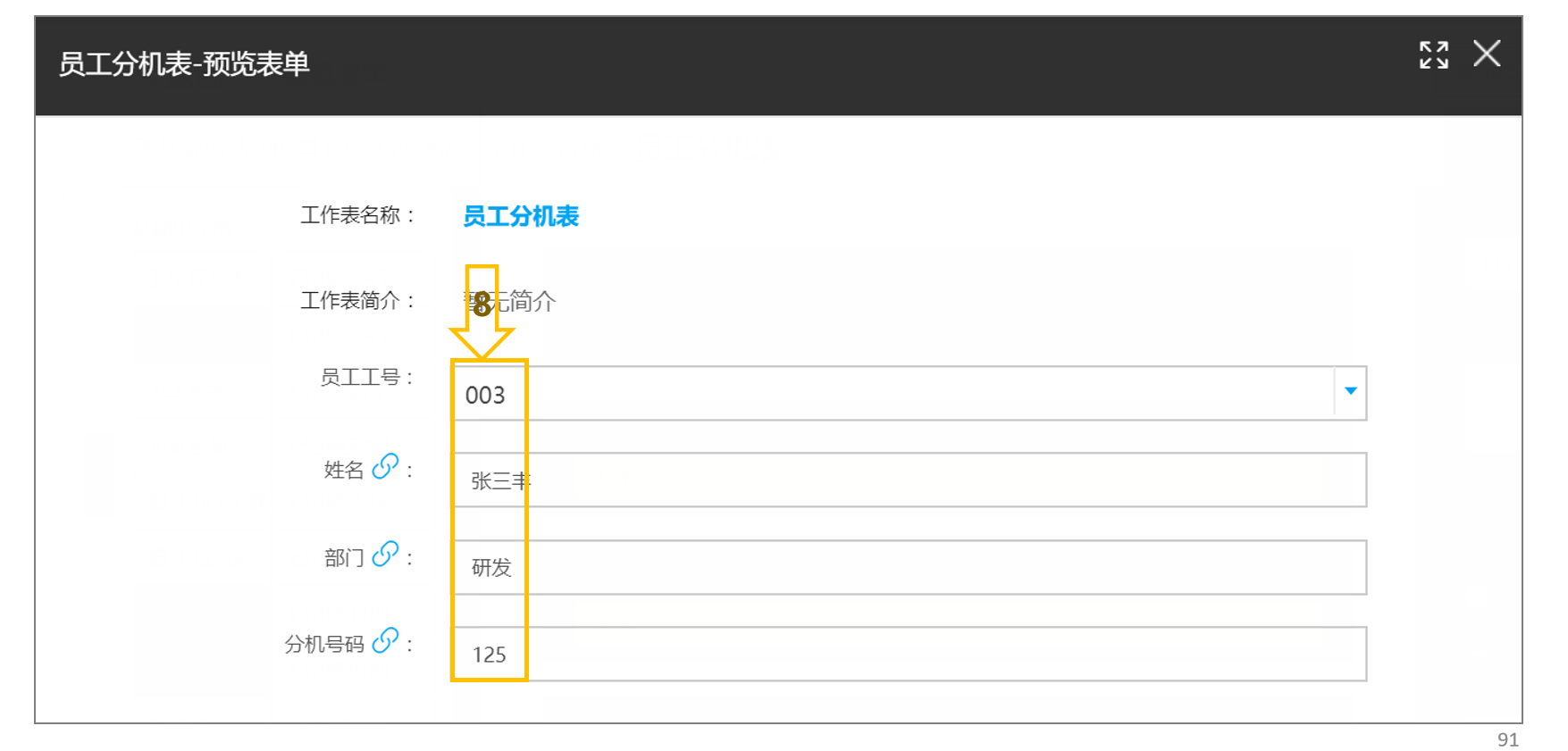Click the 部门 field label text
1568x751 pixels.
click(x=344, y=558)
